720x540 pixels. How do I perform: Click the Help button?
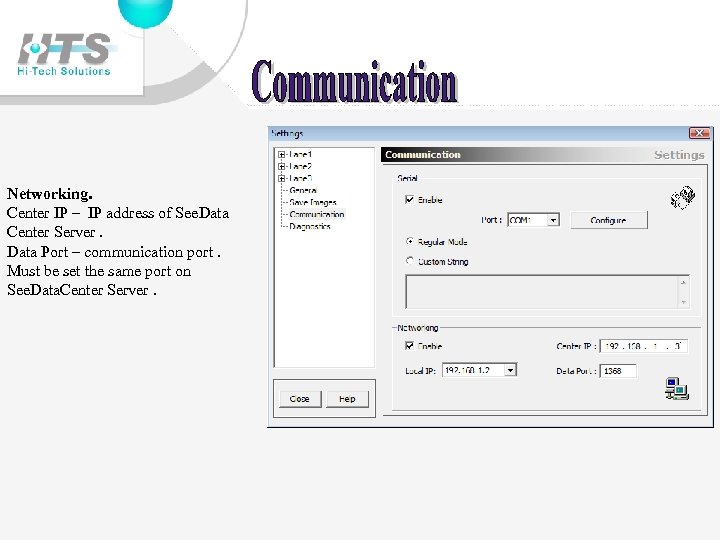coord(347,399)
